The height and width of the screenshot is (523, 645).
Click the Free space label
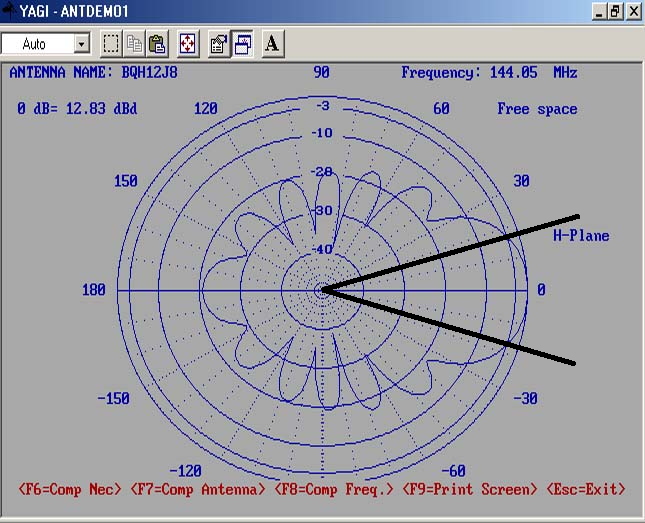(537, 109)
